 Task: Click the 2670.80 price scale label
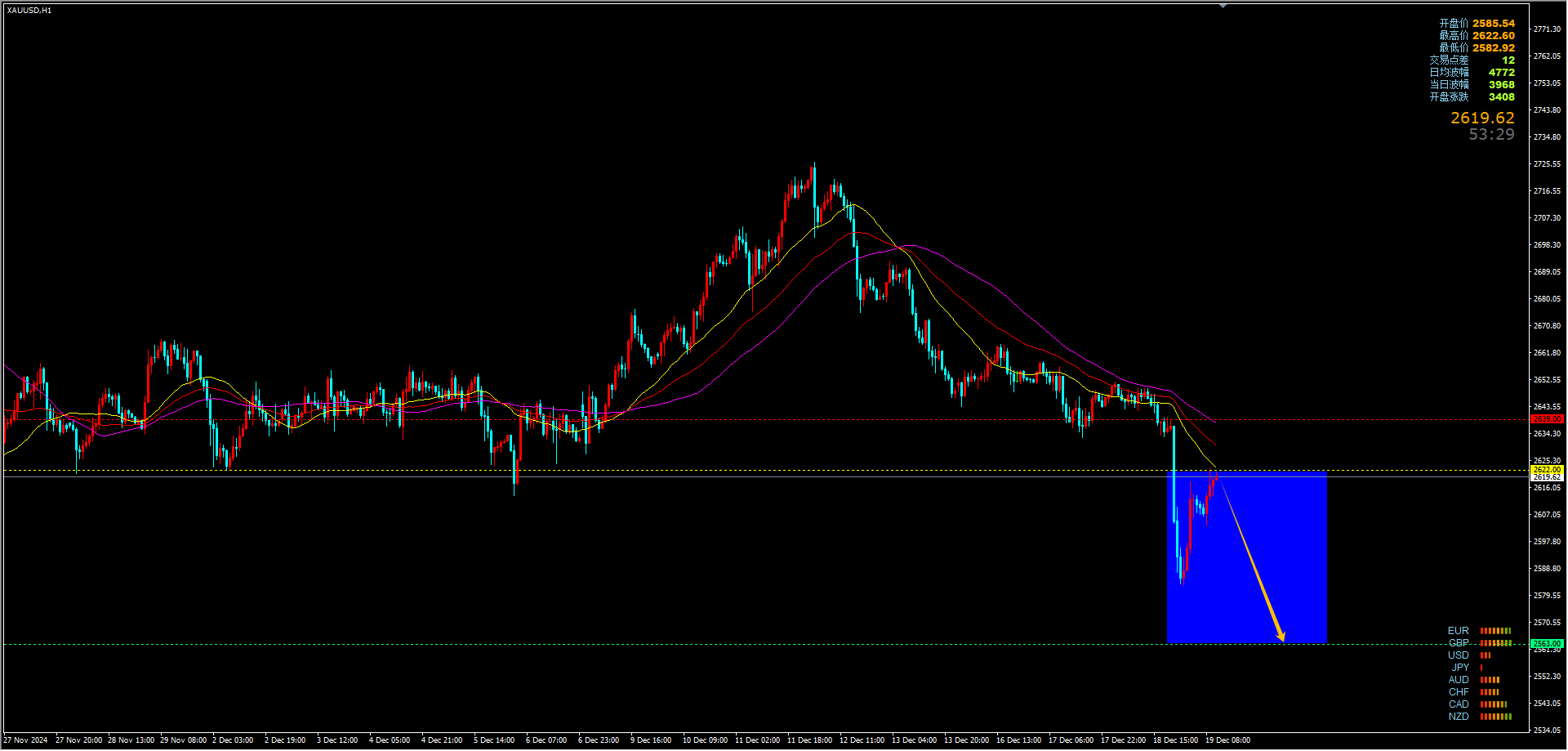click(x=1547, y=326)
